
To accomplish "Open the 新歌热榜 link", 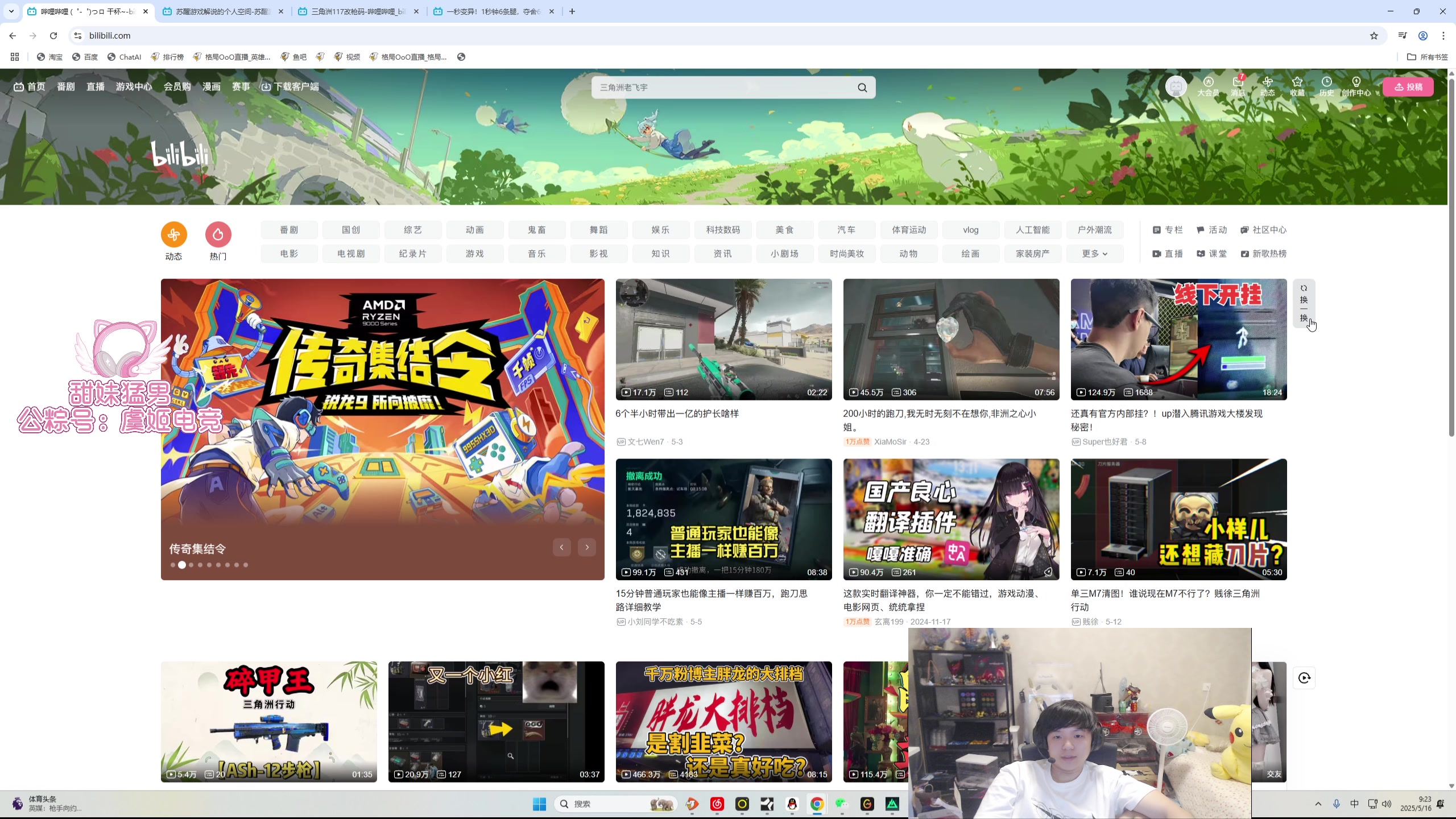I will coord(1263,254).
